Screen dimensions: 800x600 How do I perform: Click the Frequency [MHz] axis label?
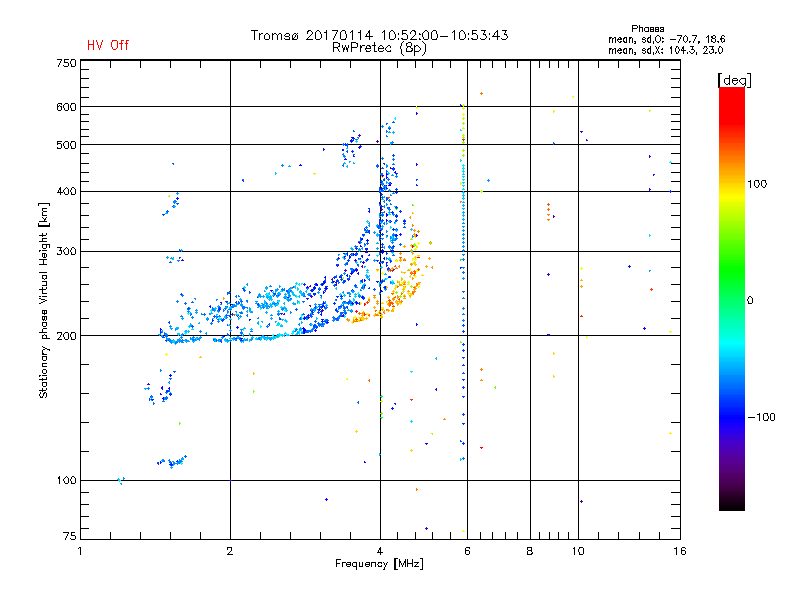pos(379,564)
